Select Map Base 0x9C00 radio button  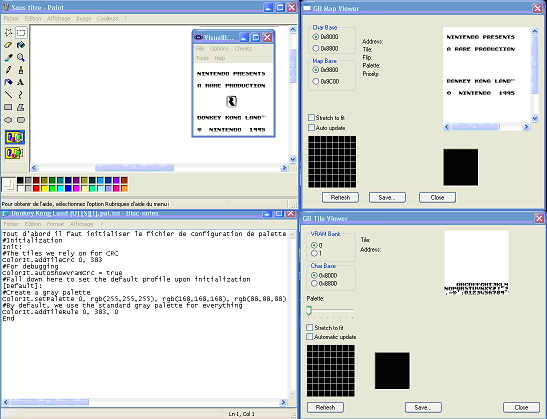[316, 81]
